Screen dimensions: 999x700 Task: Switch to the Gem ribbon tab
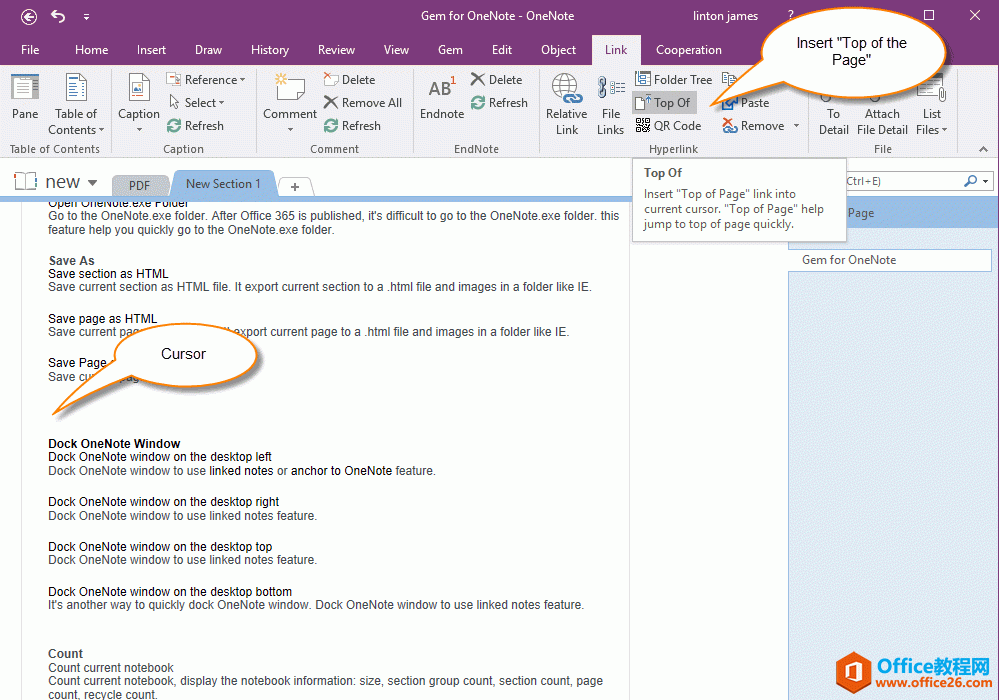449,49
